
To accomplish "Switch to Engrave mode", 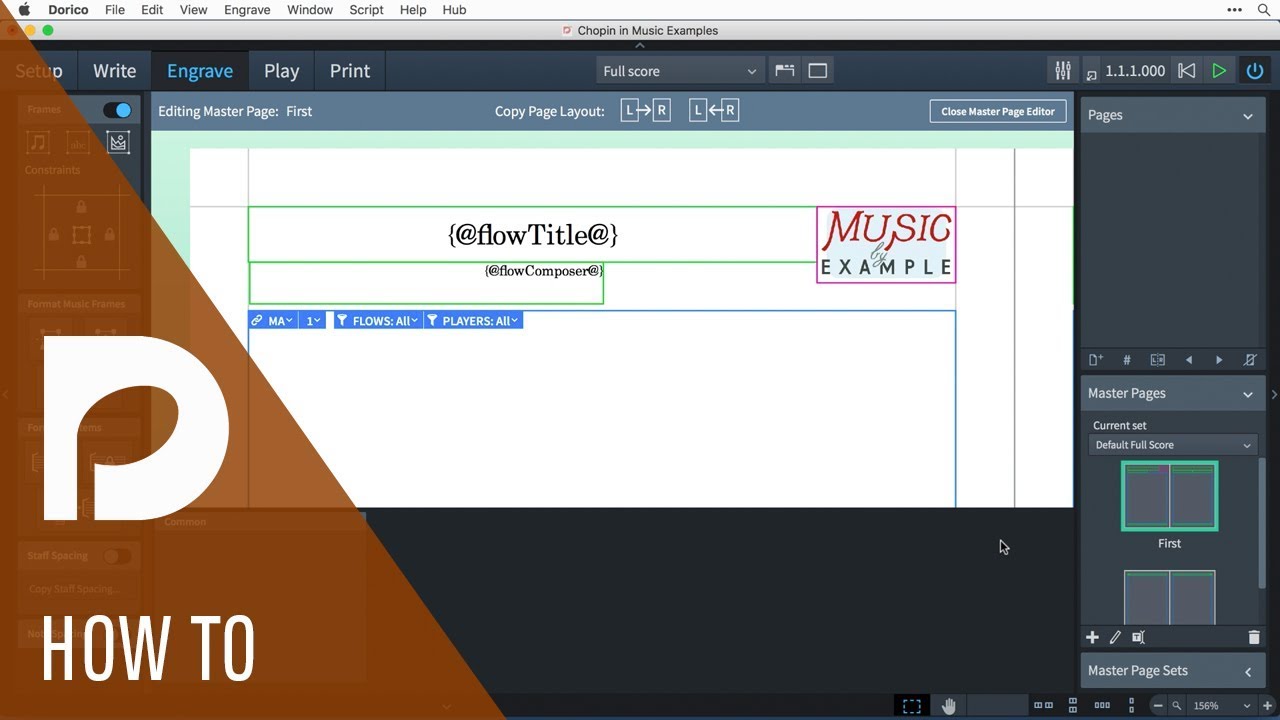I will [x=200, y=71].
